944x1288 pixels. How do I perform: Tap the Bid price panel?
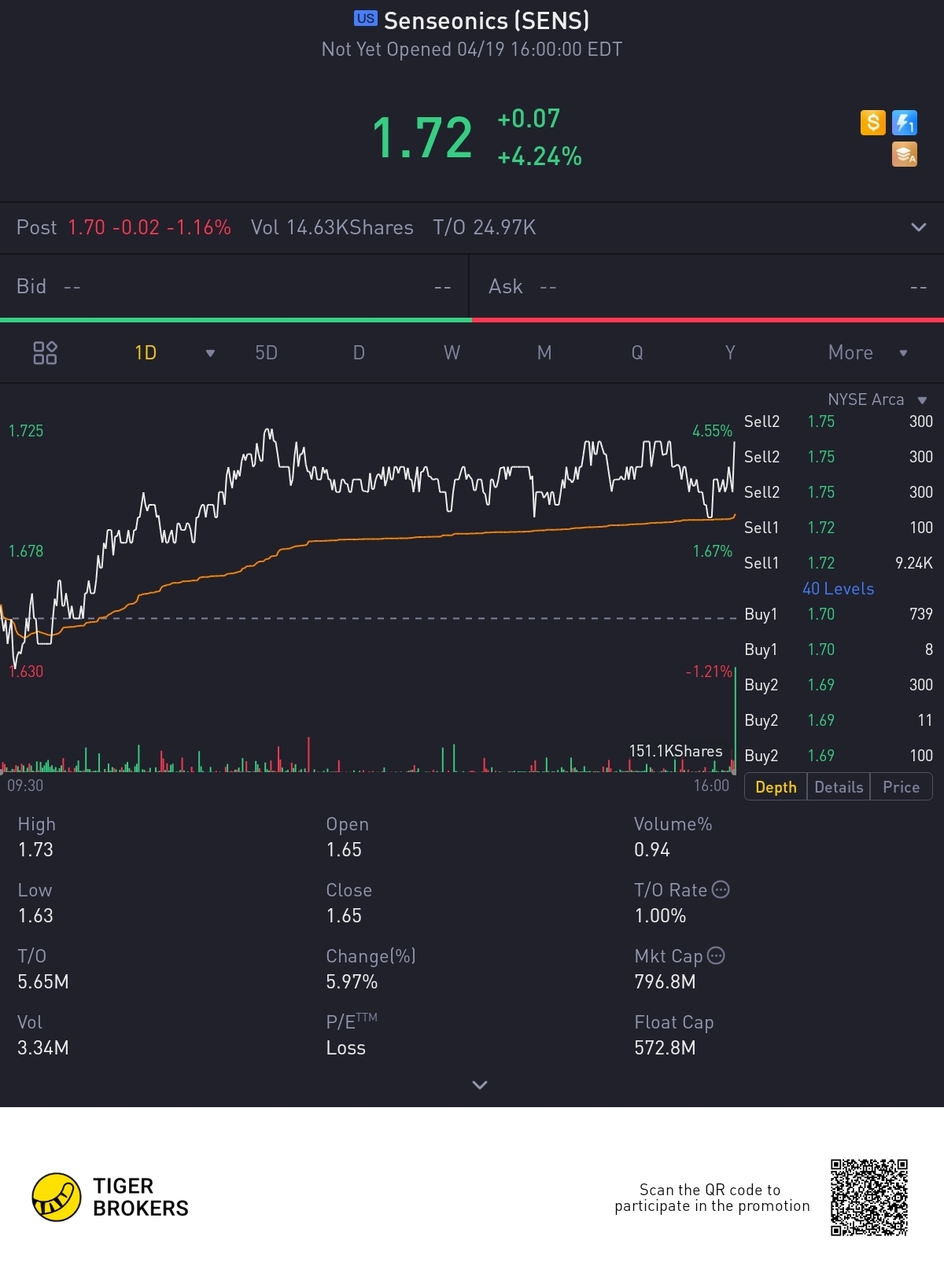pos(234,287)
